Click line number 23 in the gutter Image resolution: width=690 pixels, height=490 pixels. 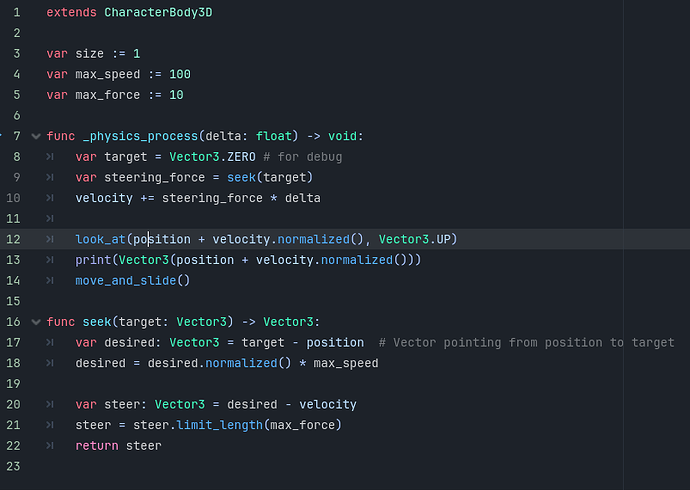[x=13, y=466]
